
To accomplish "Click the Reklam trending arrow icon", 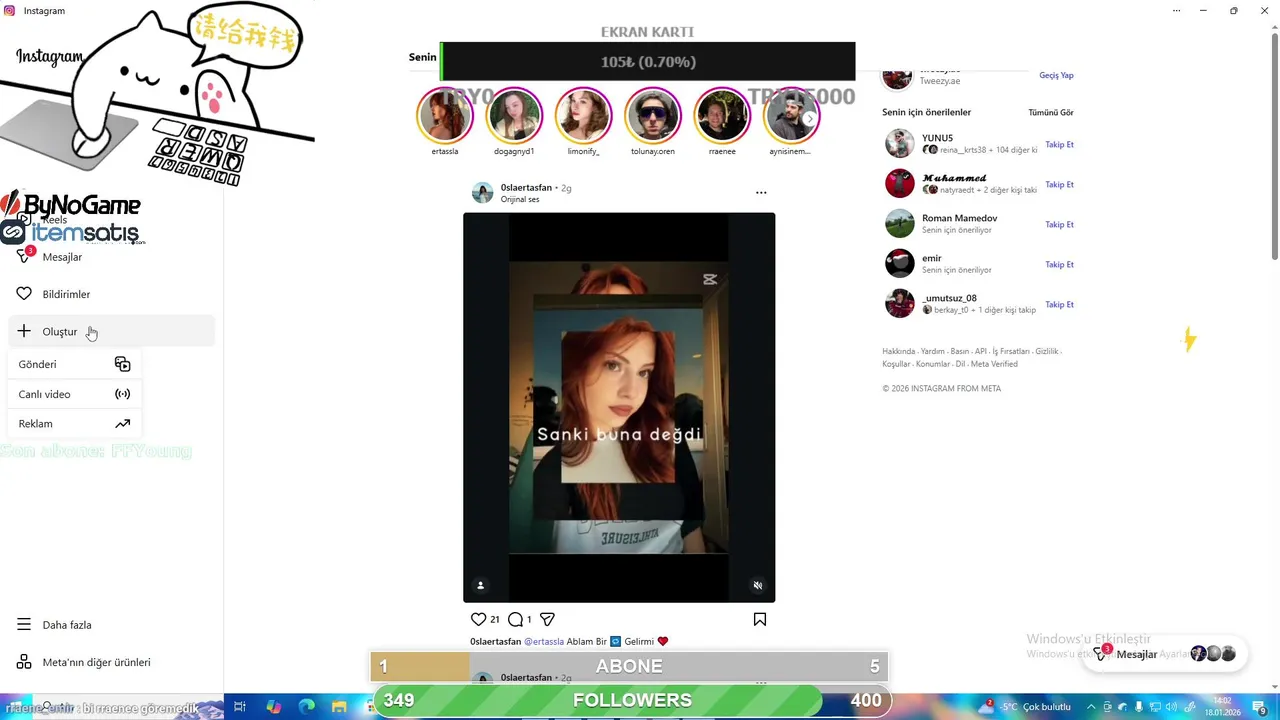I will click(122, 423).
